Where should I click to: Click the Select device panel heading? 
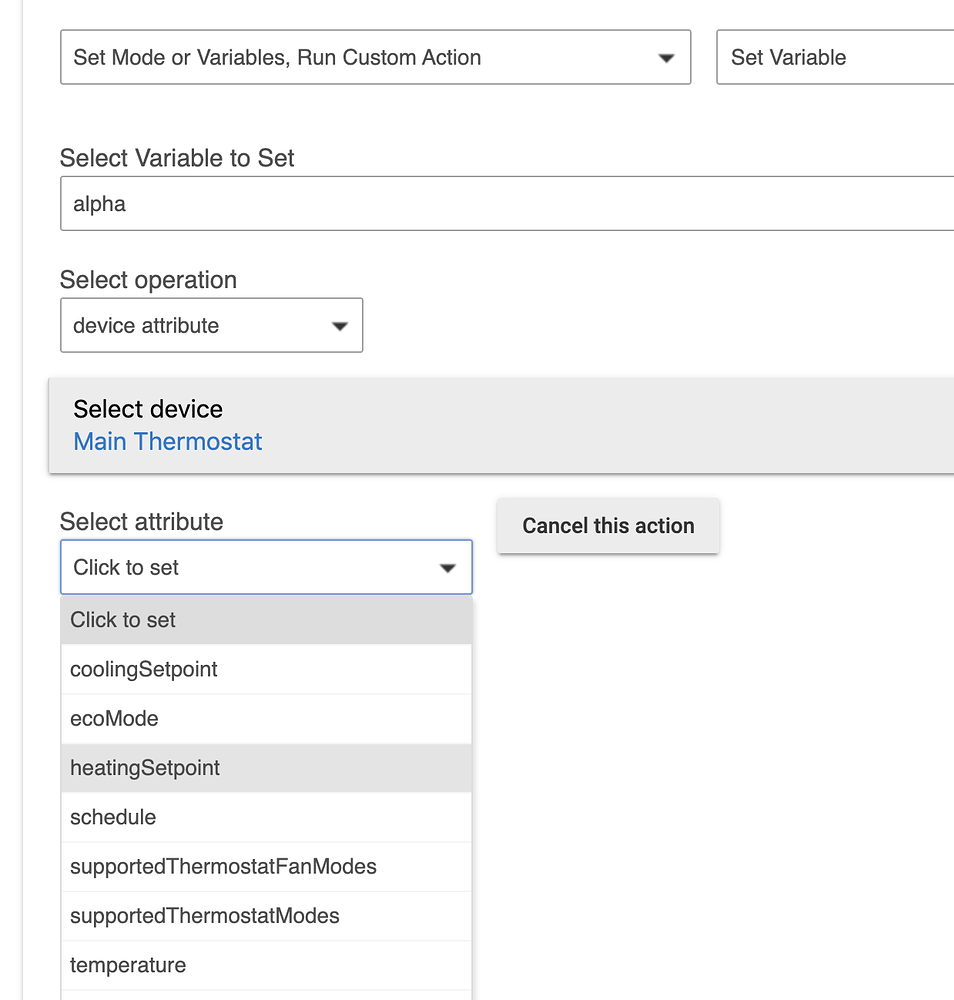tap(148, 409)
